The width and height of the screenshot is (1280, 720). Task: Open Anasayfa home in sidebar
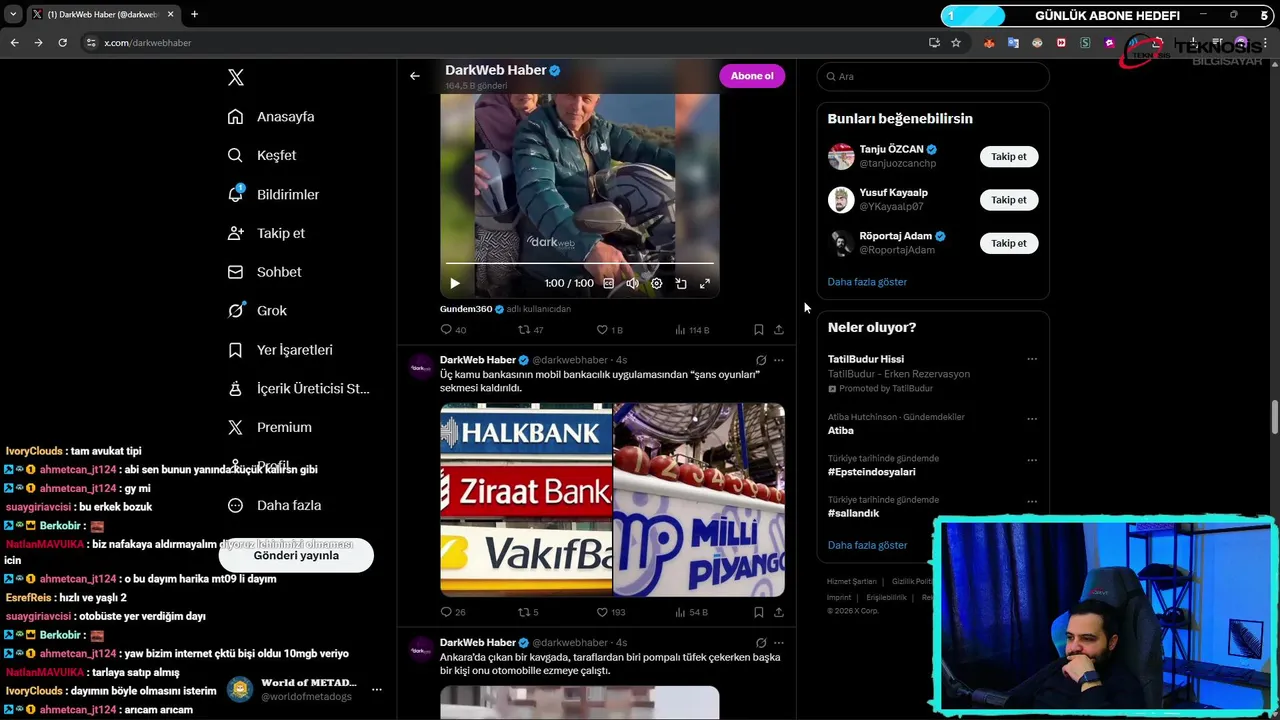(271, 117)
